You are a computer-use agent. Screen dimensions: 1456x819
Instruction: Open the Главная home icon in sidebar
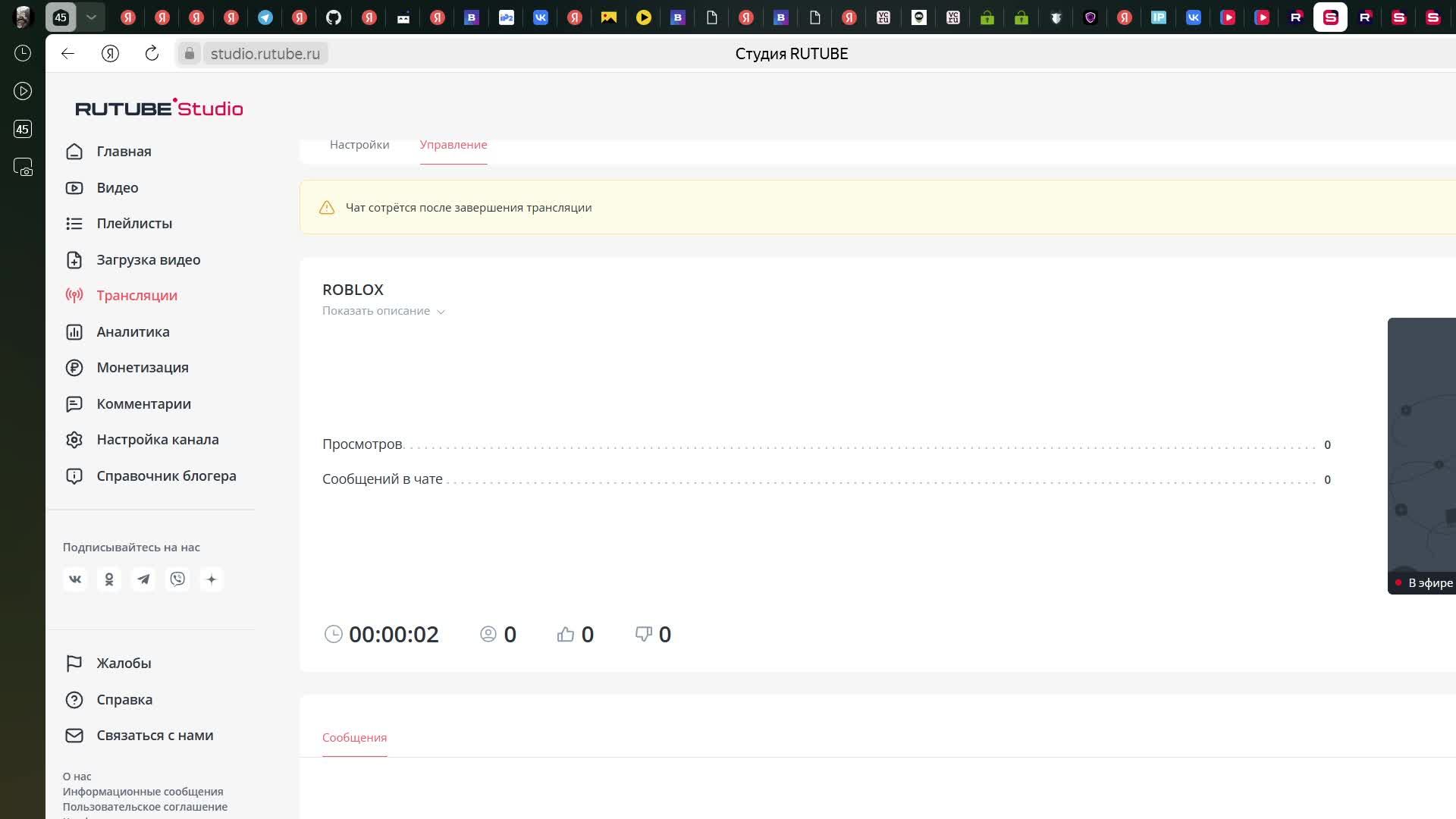pyautogui.click(x=74, y=152)
